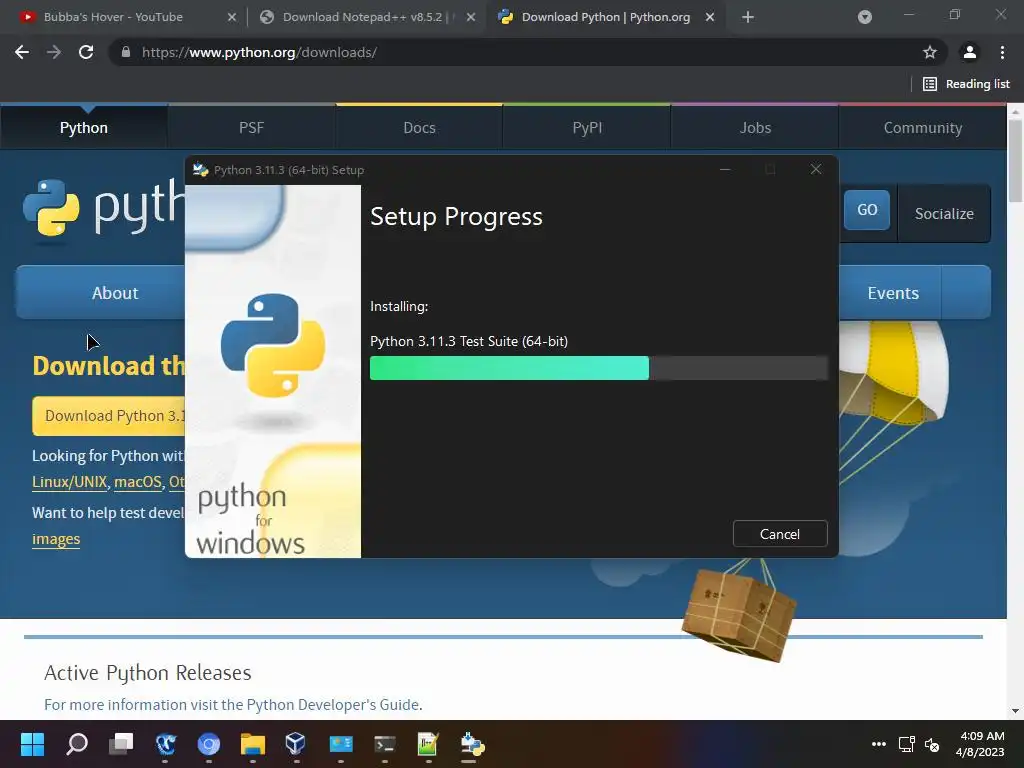Open the Notepad++ taskbar icon
The image size is (1024, 768).
428,744
